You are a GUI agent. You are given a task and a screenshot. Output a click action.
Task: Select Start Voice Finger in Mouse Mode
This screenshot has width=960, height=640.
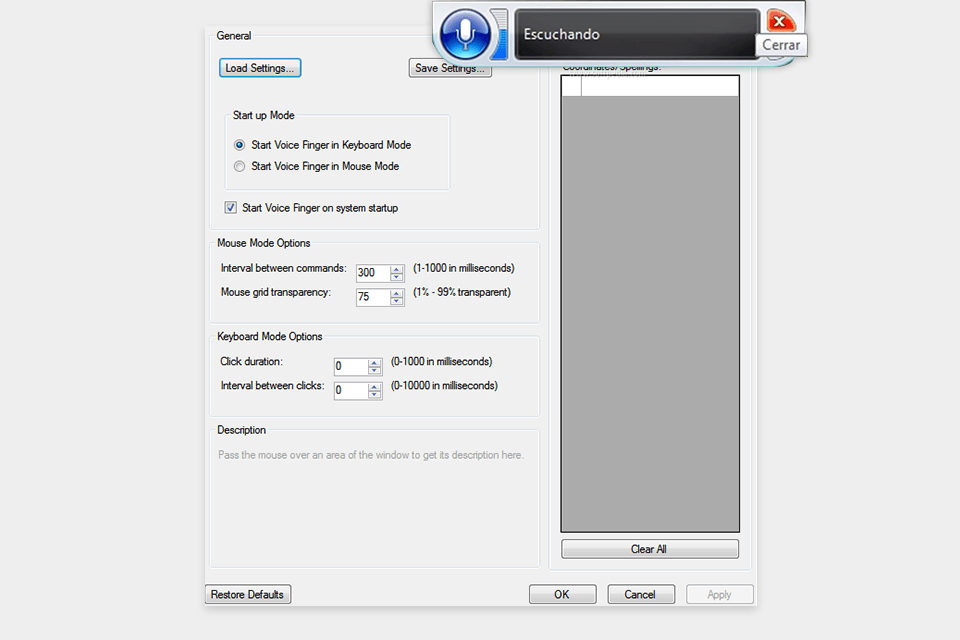[238, 166]
